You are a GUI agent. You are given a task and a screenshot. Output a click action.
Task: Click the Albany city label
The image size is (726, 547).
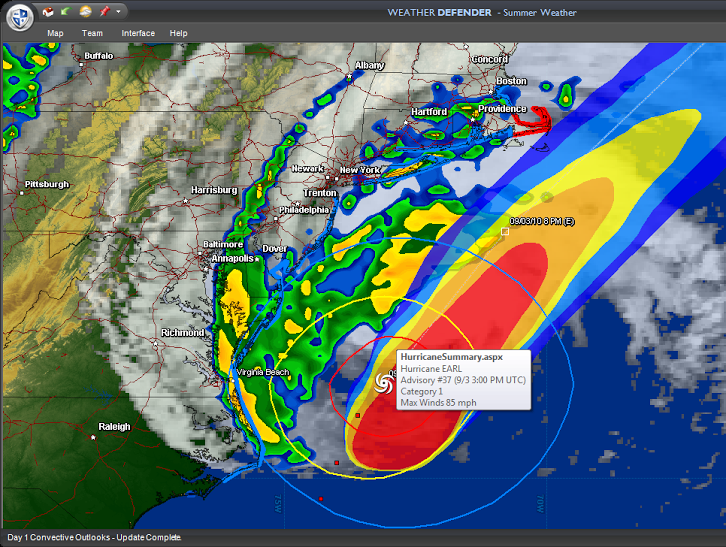pyautogui.click(x=369, y=65)
